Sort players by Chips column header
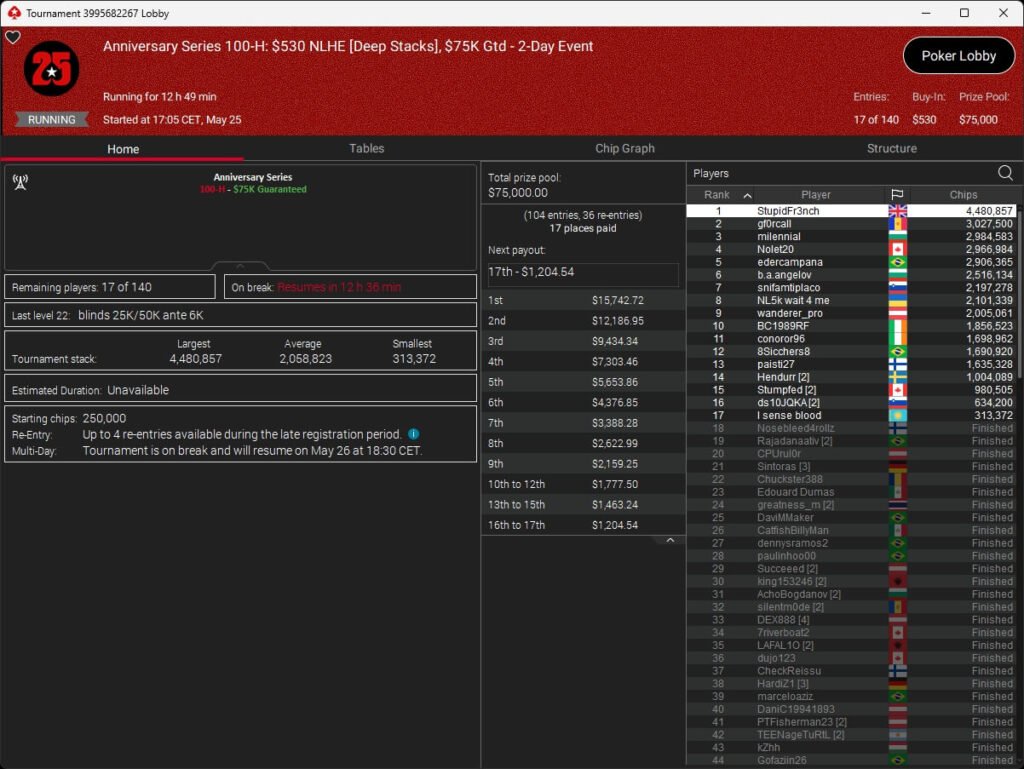 (x=963, y=195)
